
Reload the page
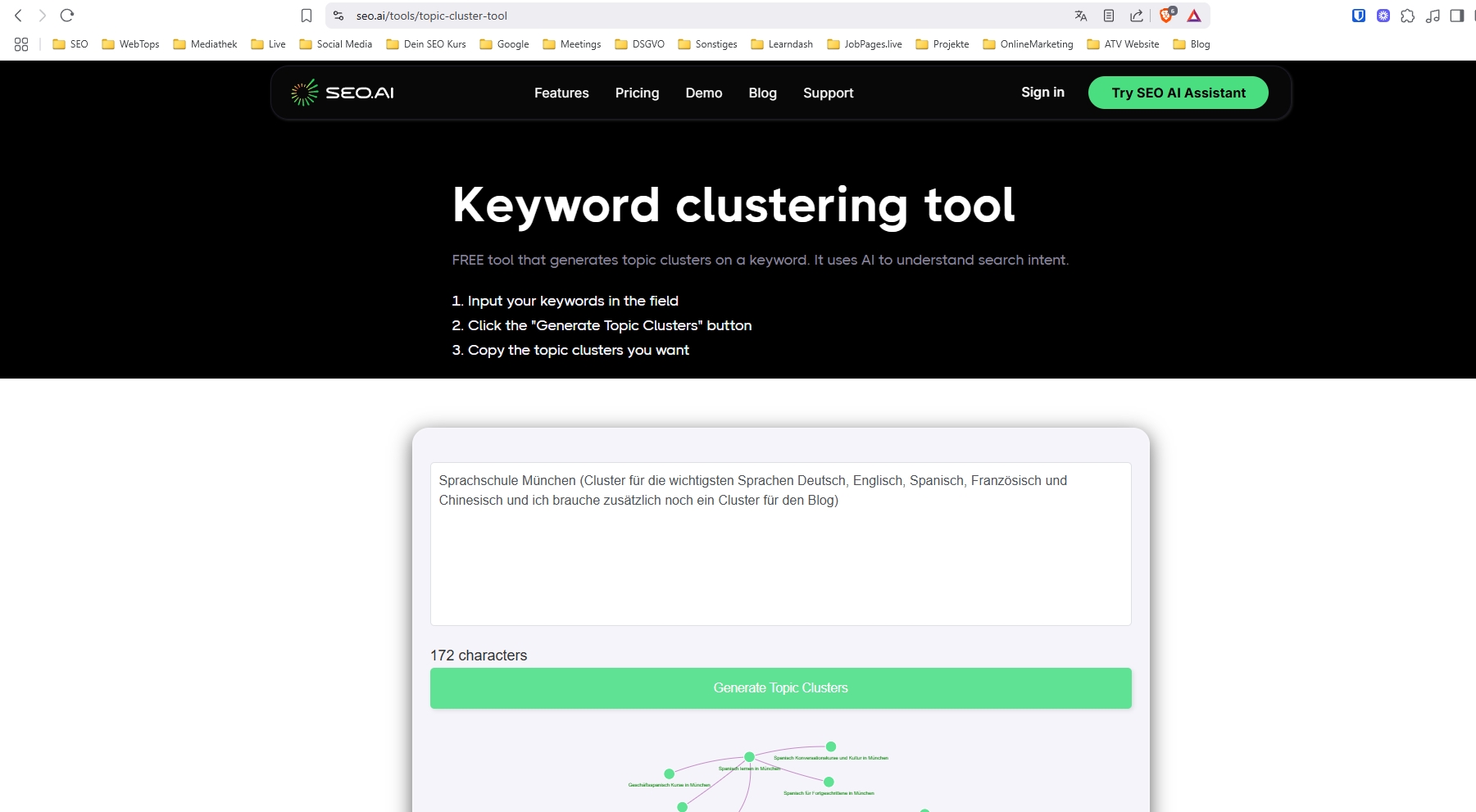point(67,16)
